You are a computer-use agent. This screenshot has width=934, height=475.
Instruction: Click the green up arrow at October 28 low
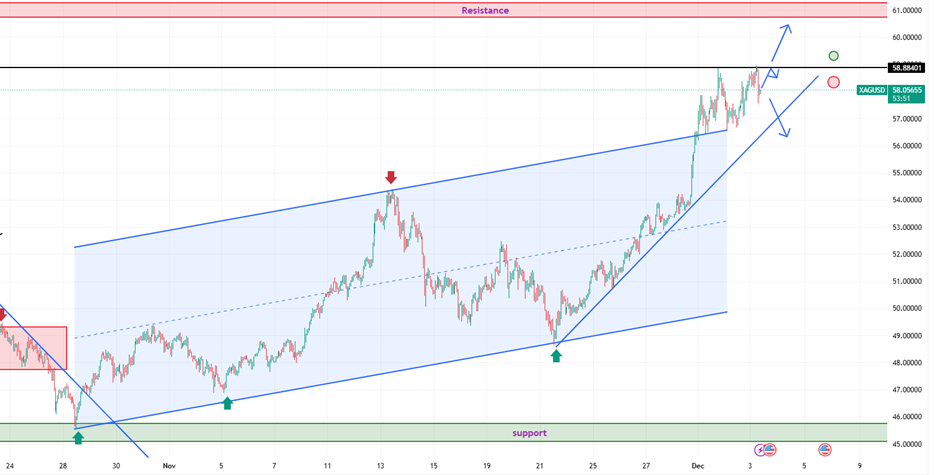point(78,437)
